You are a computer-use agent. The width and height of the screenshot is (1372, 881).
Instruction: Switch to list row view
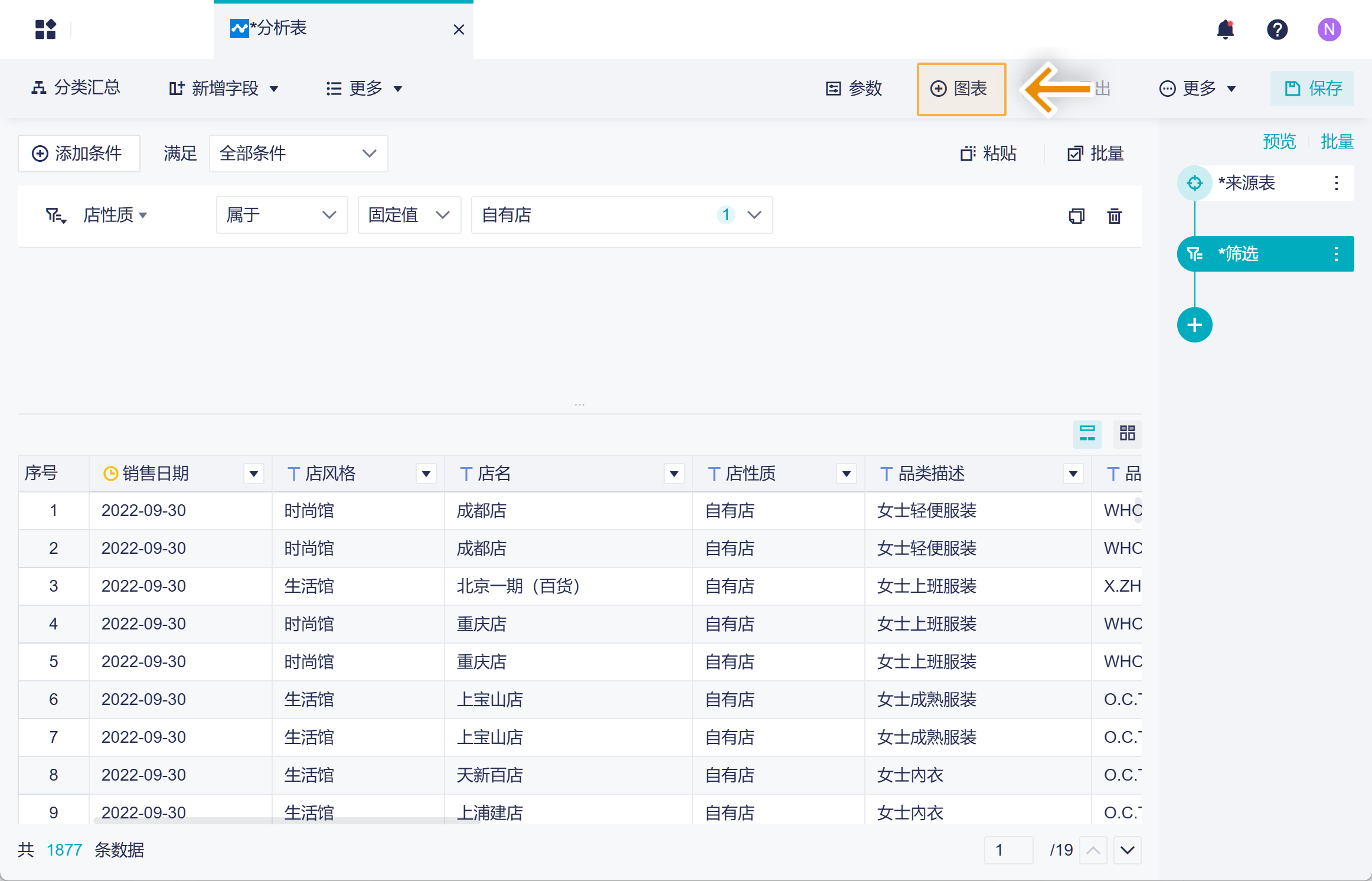1087,433
